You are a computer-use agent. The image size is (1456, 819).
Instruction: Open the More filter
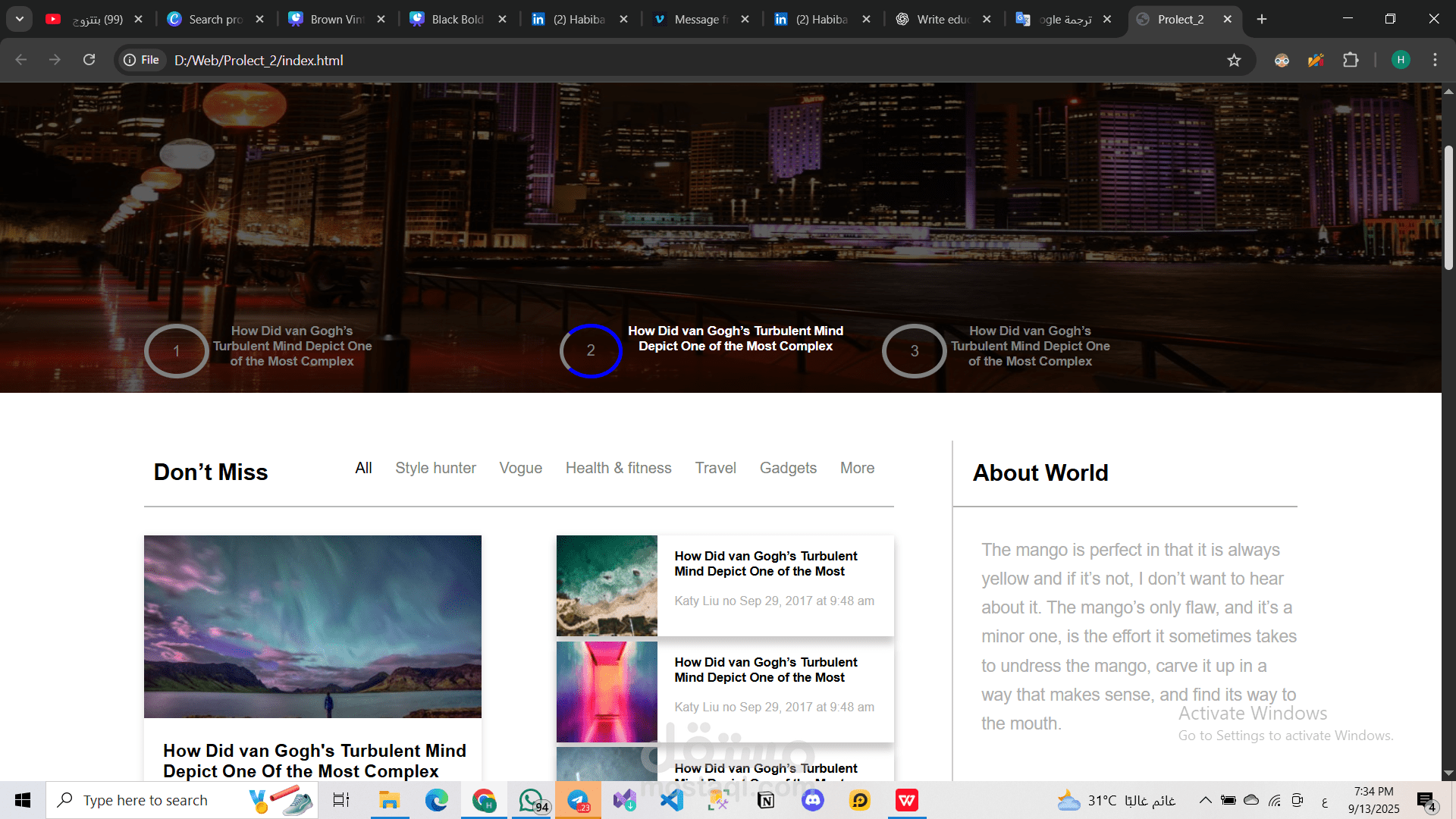(857, 468)
